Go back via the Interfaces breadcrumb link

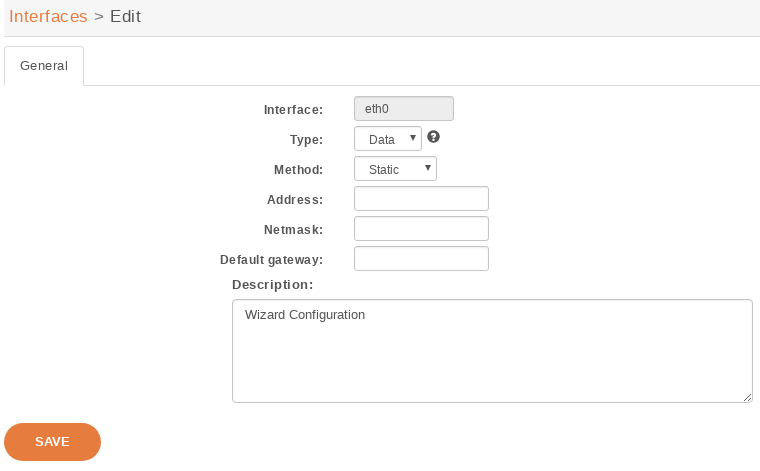(x=48, y=16)
